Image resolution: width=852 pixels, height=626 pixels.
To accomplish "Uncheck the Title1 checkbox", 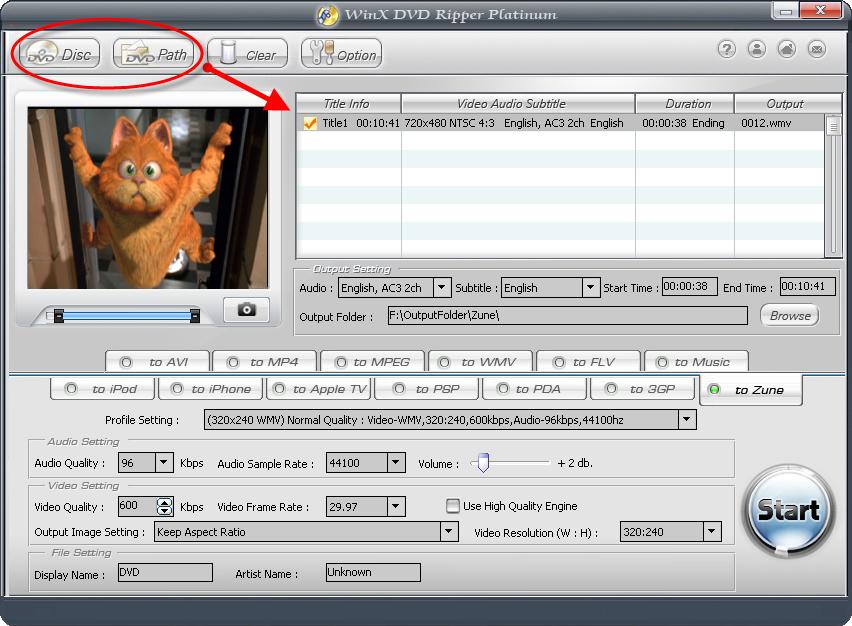I will [x=310, y=124].
